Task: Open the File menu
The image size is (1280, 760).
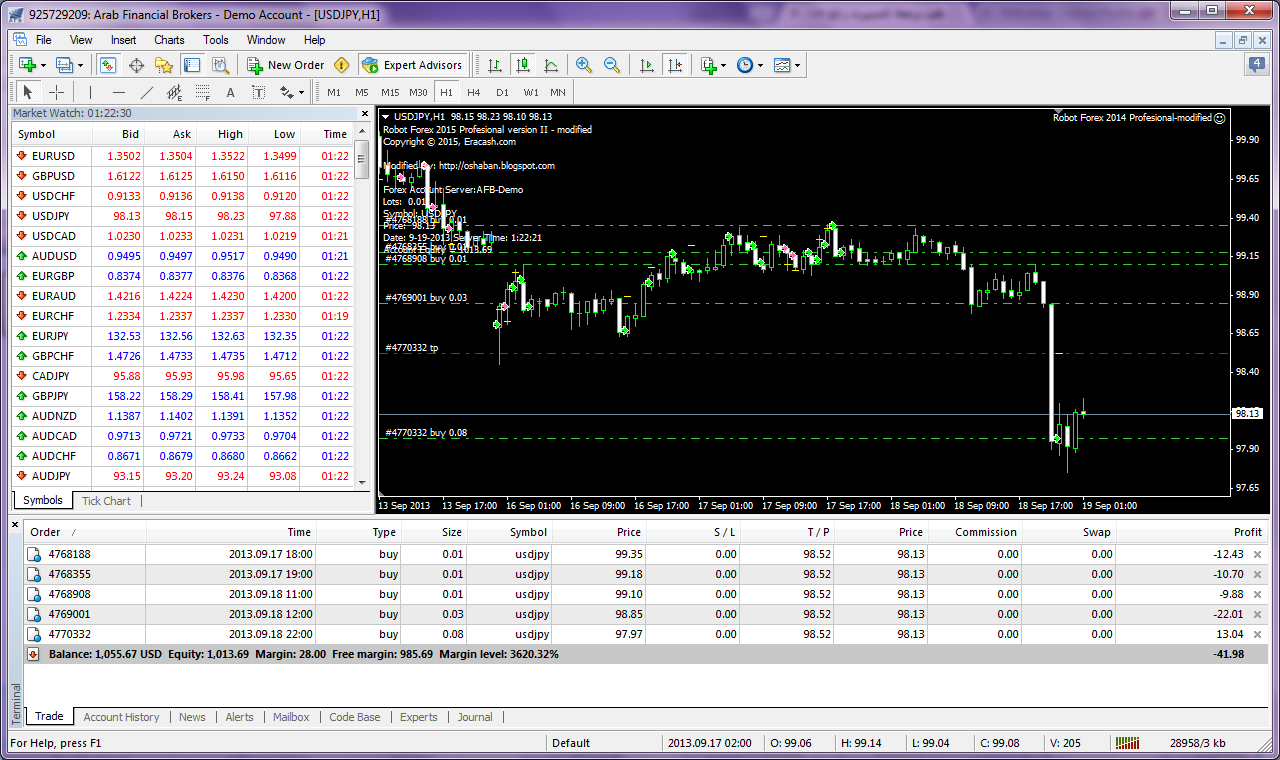Action: tap(44, 40)
